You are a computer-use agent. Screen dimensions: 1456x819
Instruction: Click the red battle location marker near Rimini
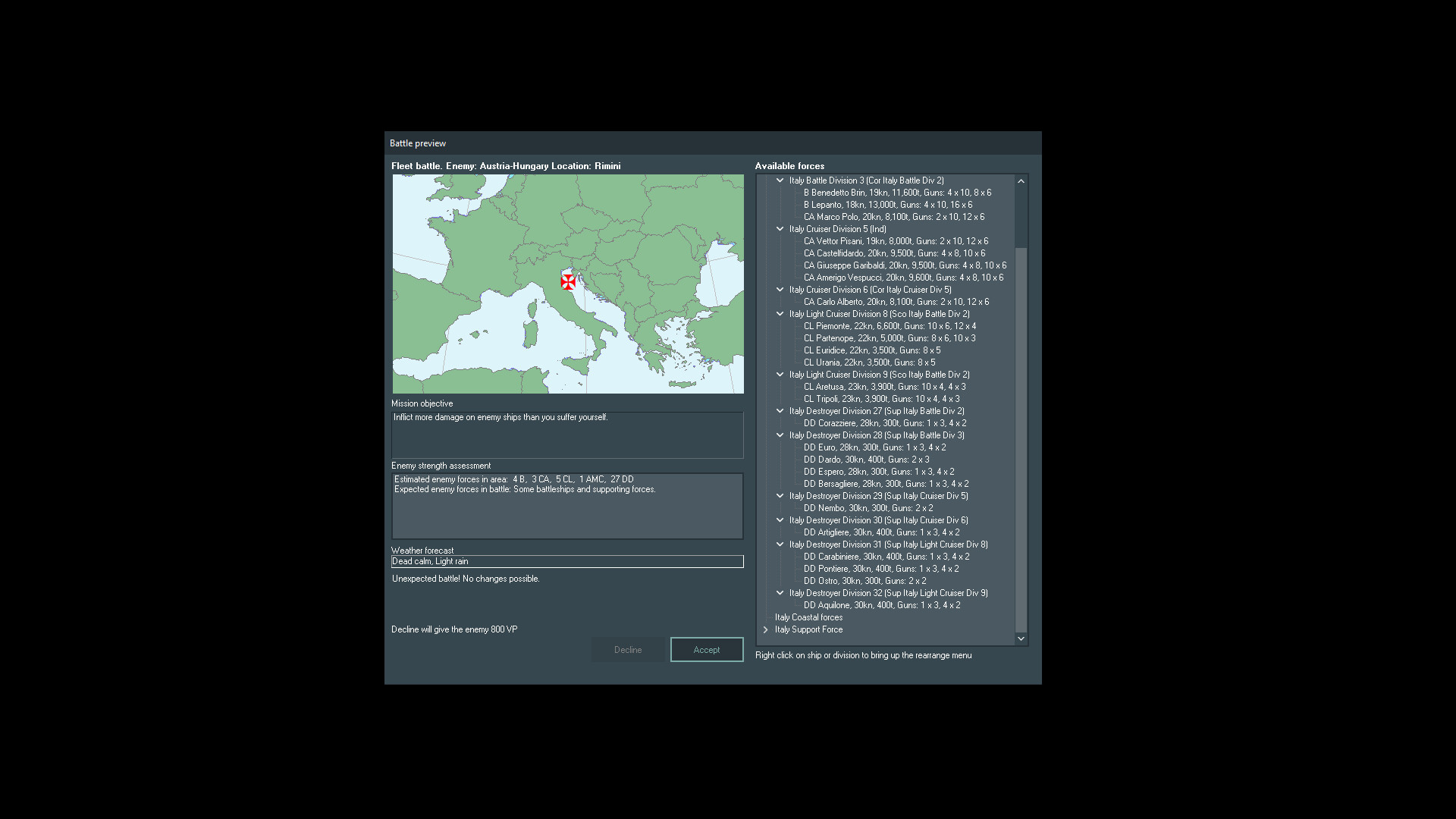569,281
